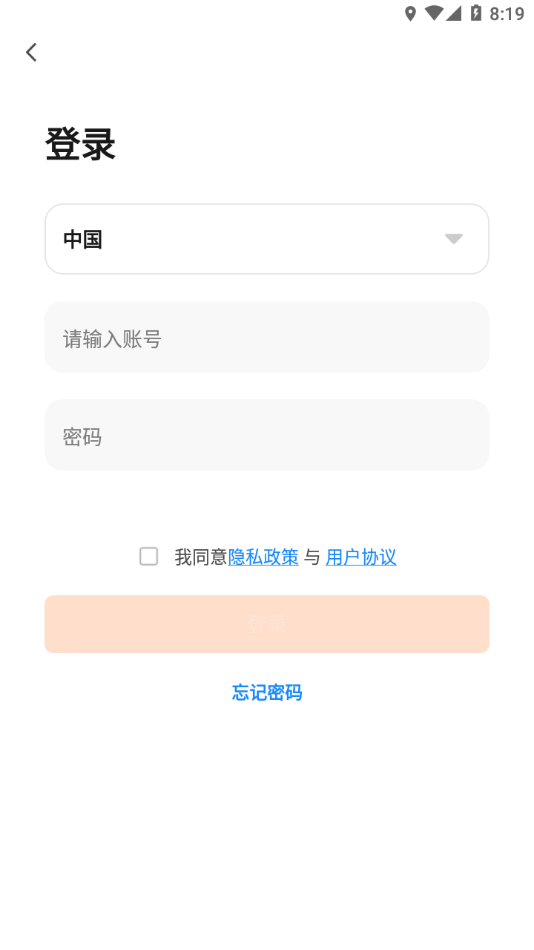Tap the cellular signal status icon

453,13
